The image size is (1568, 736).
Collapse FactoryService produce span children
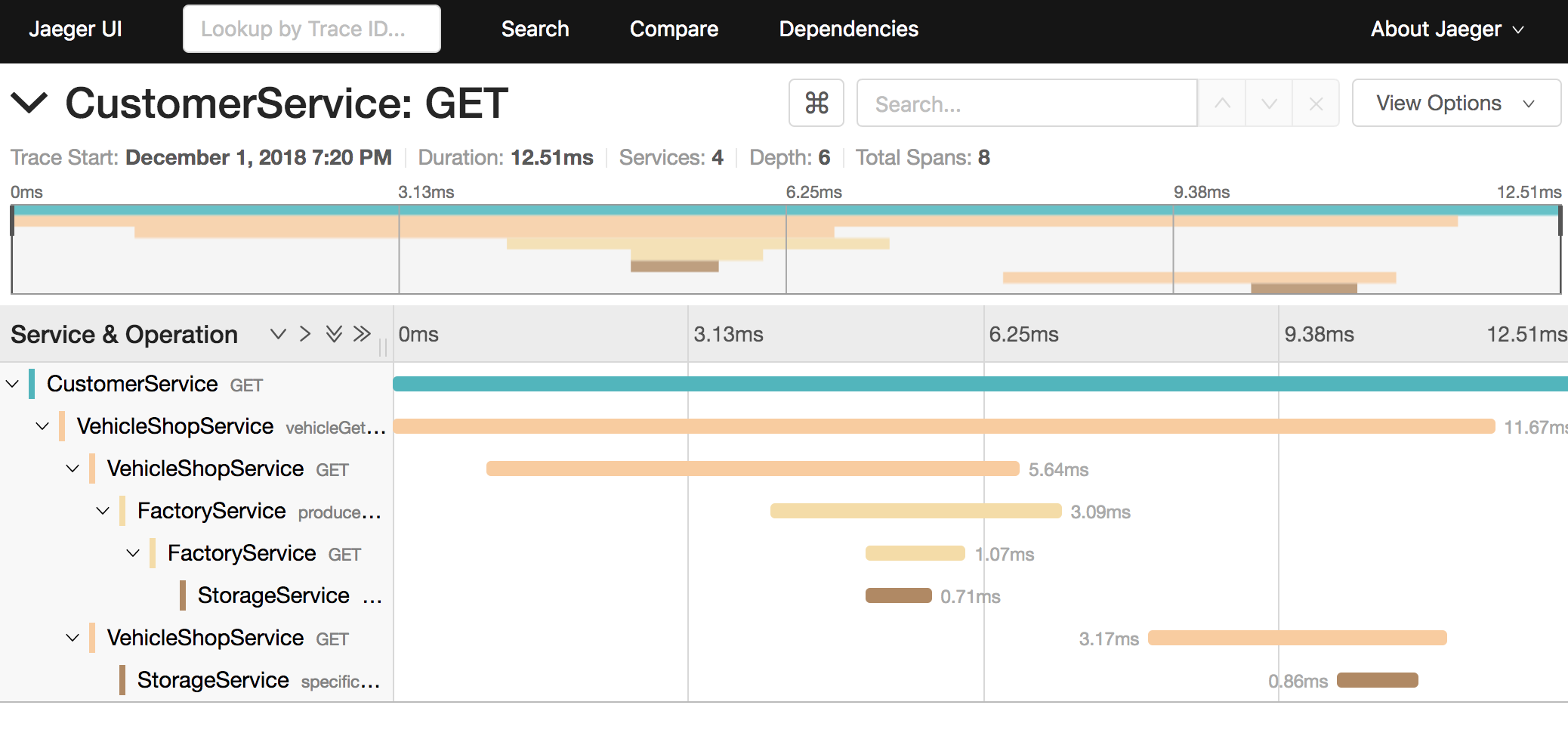[x=103, y=511]
